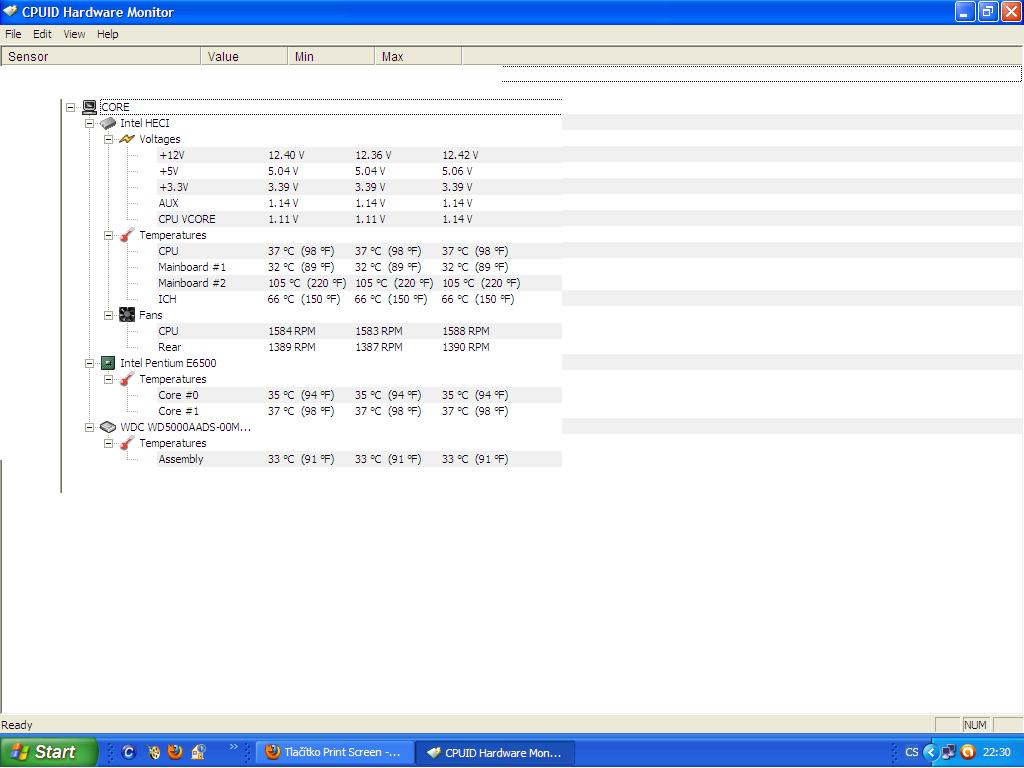Select the +5V voltage row
The image size is (1024, 768).
(359, 171)
